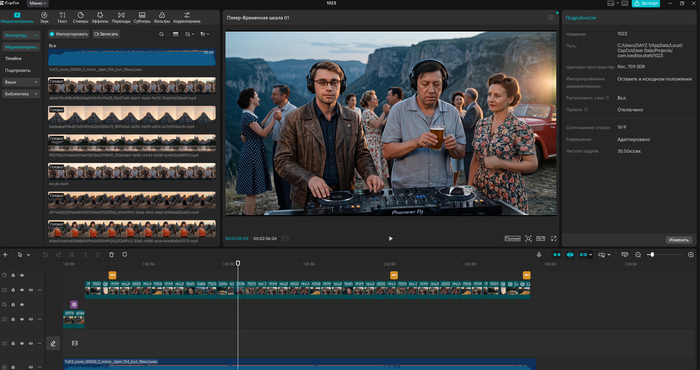Screen dimensions: 700x370
Task: Click the aspect ratio icon in player
Action: [541, 238]
